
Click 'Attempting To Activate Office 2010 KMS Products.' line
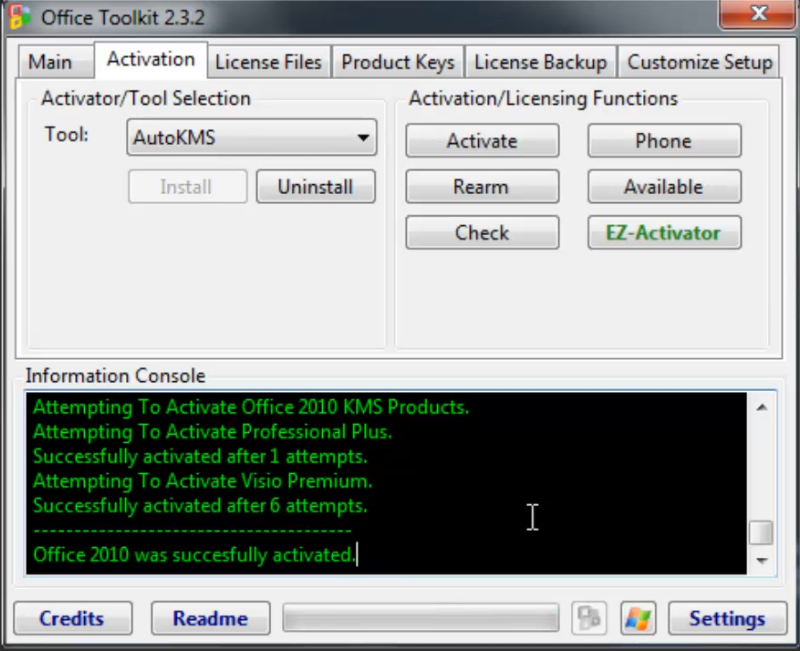[251, 408]
